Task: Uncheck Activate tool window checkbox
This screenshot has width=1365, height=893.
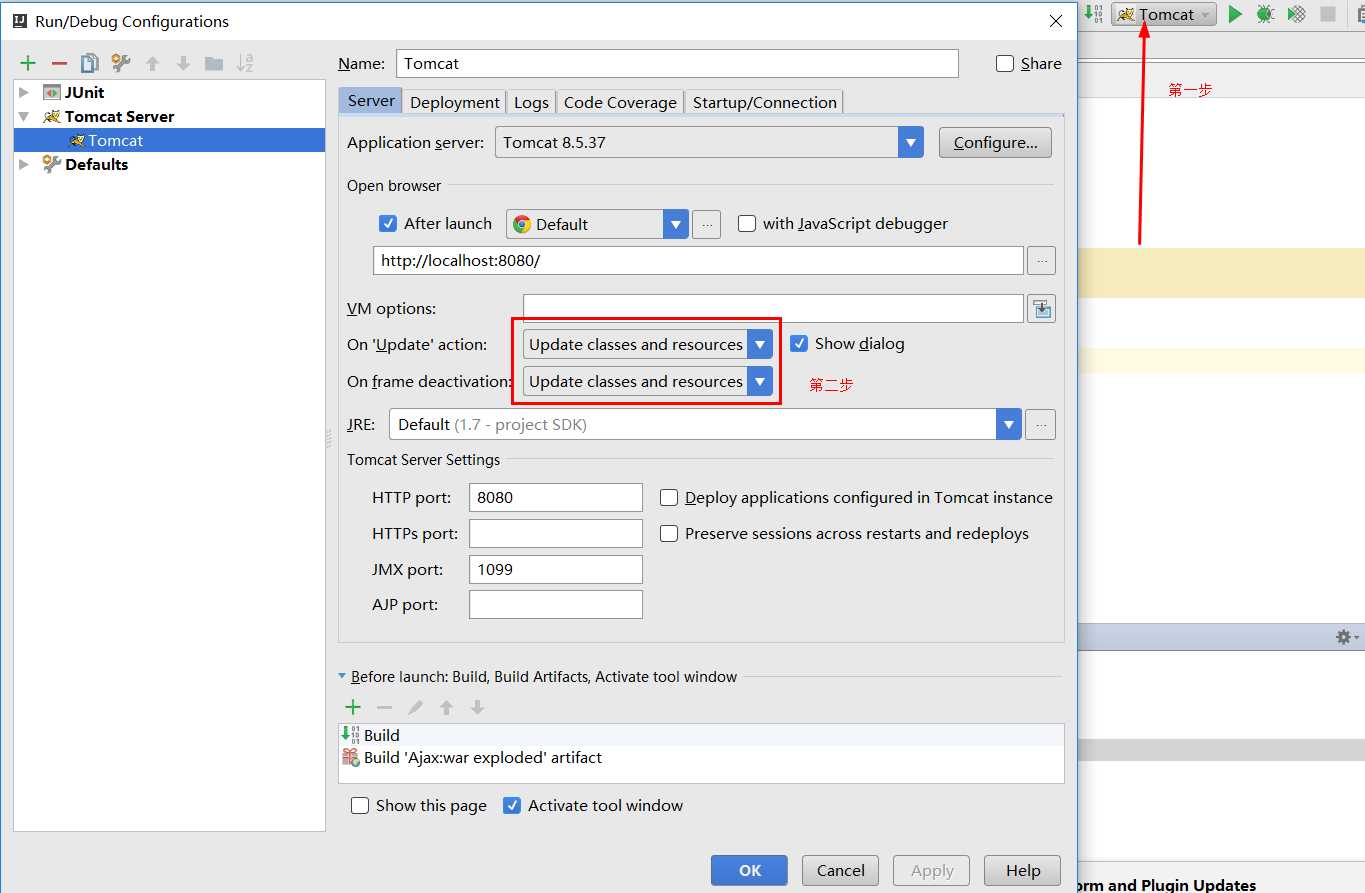Action: [x=512, y=806]
